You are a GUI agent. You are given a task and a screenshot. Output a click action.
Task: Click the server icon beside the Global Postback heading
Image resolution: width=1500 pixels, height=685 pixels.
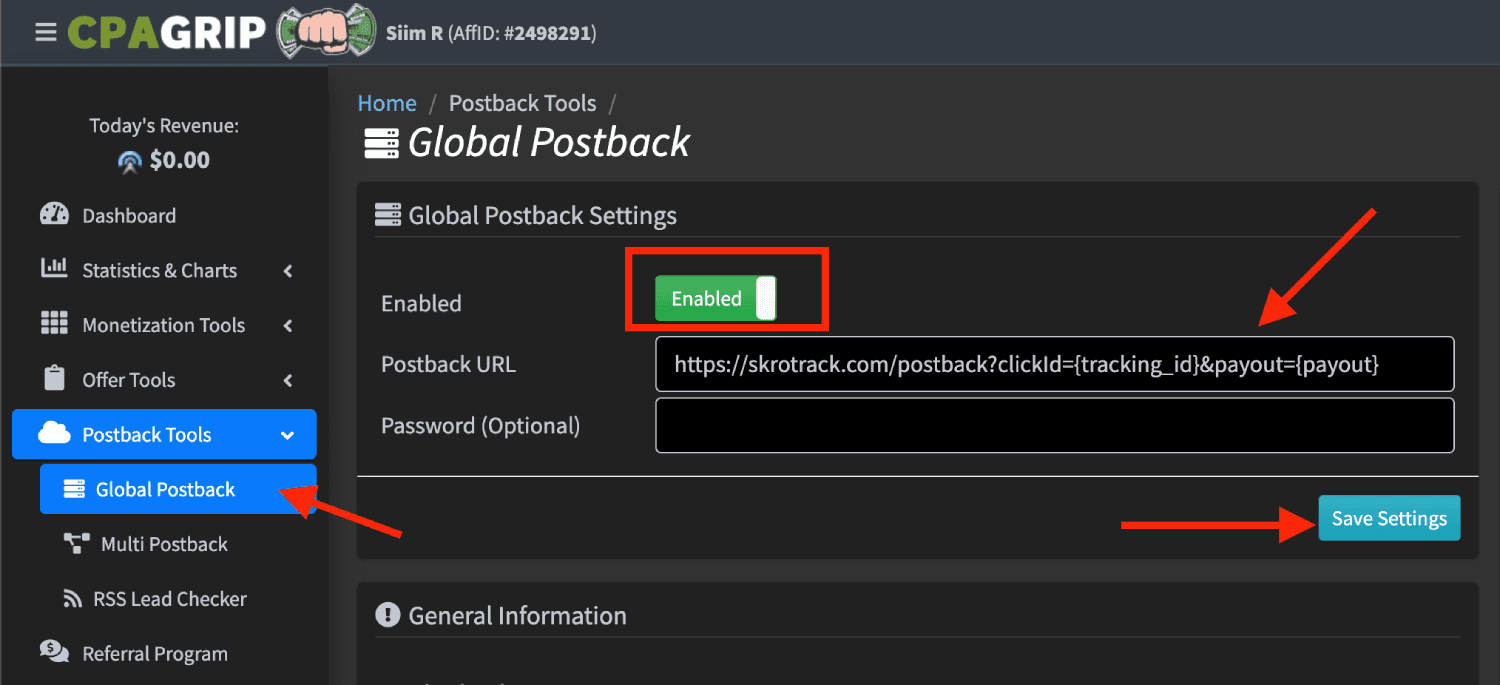click(381, 143)
